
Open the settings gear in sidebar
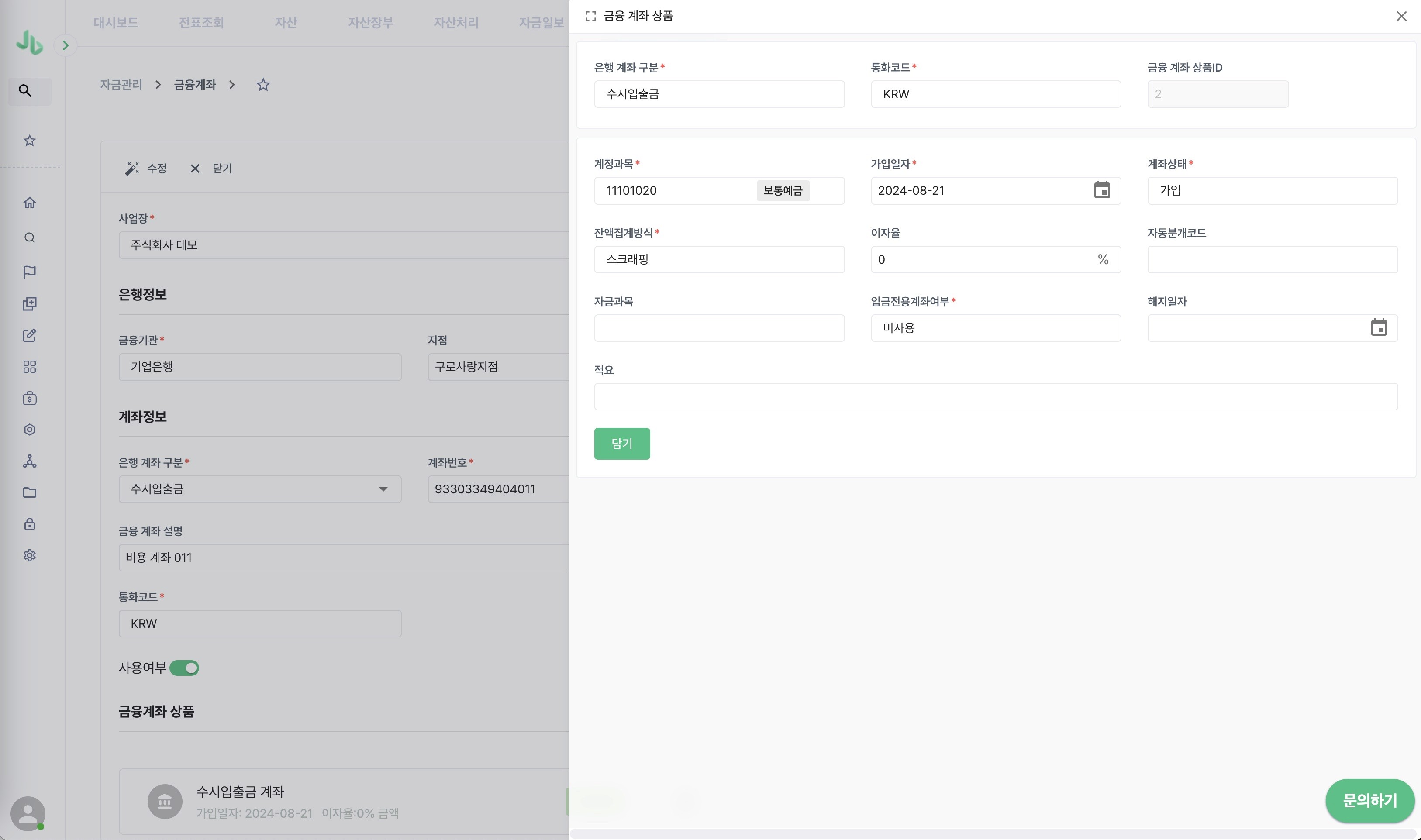pyautogui.click(x=29, y=555)
